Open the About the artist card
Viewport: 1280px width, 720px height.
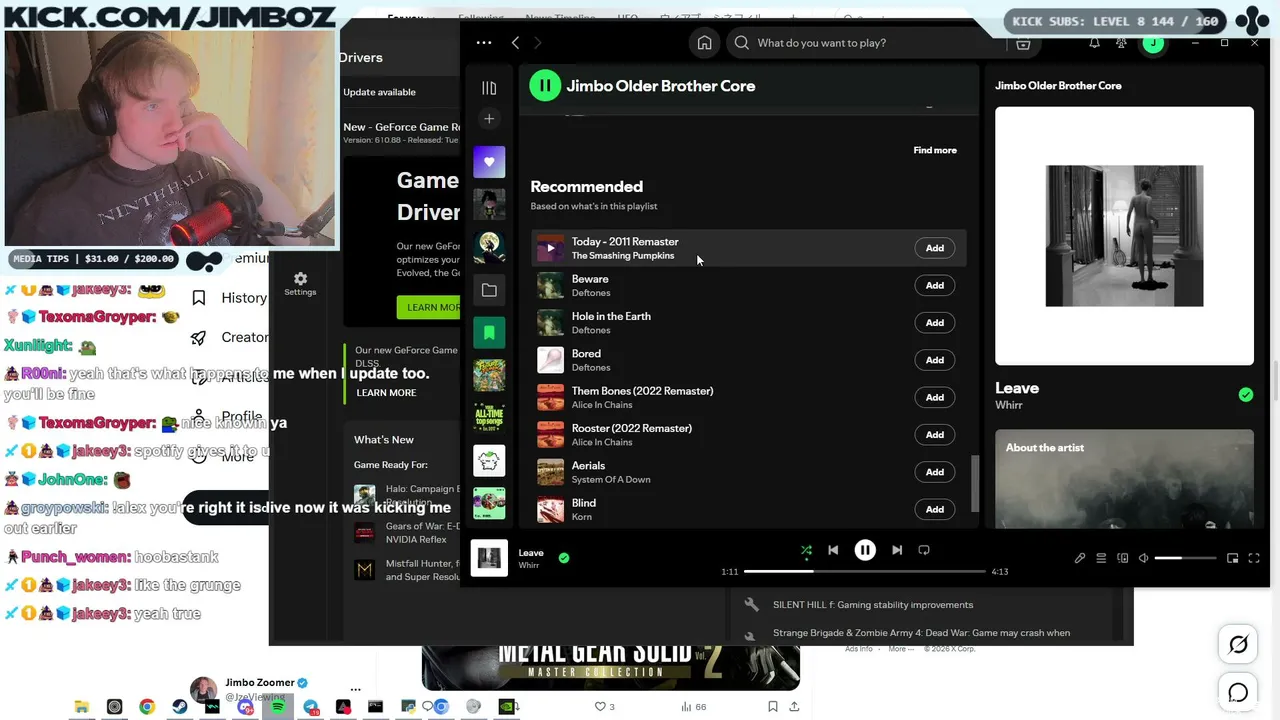[1124, 479]
